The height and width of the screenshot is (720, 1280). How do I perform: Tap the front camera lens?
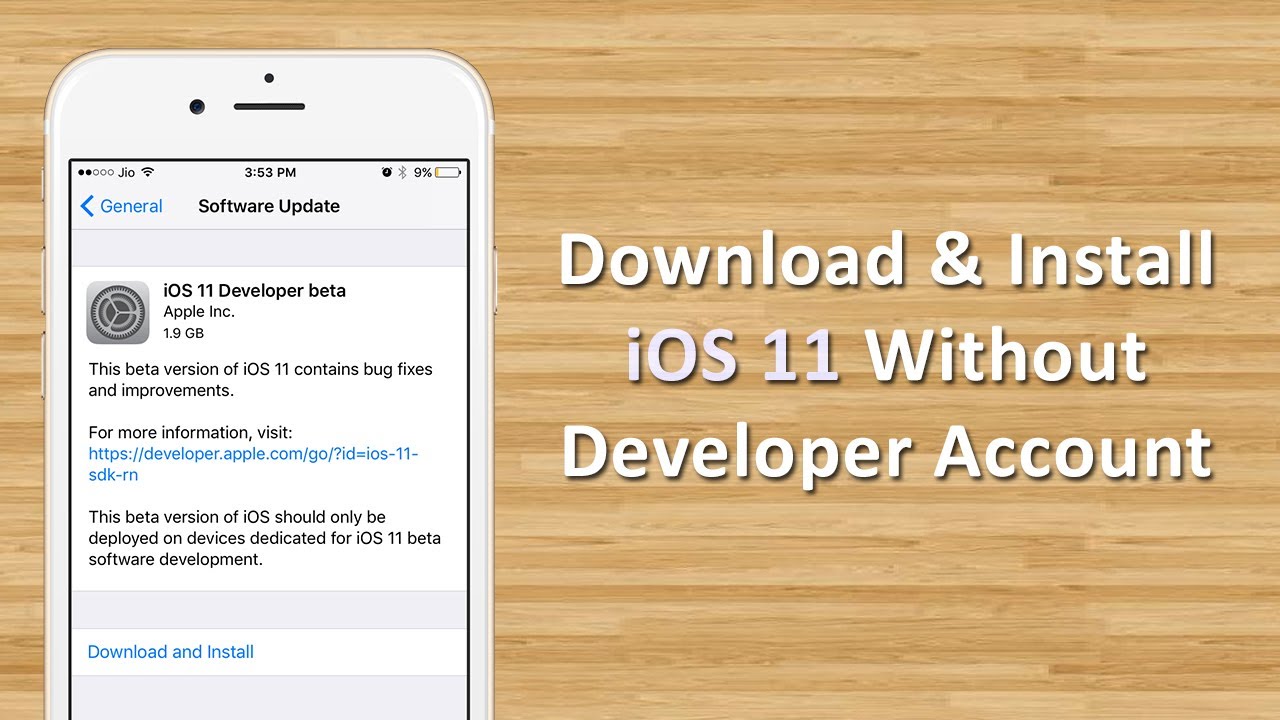[197, 106]
